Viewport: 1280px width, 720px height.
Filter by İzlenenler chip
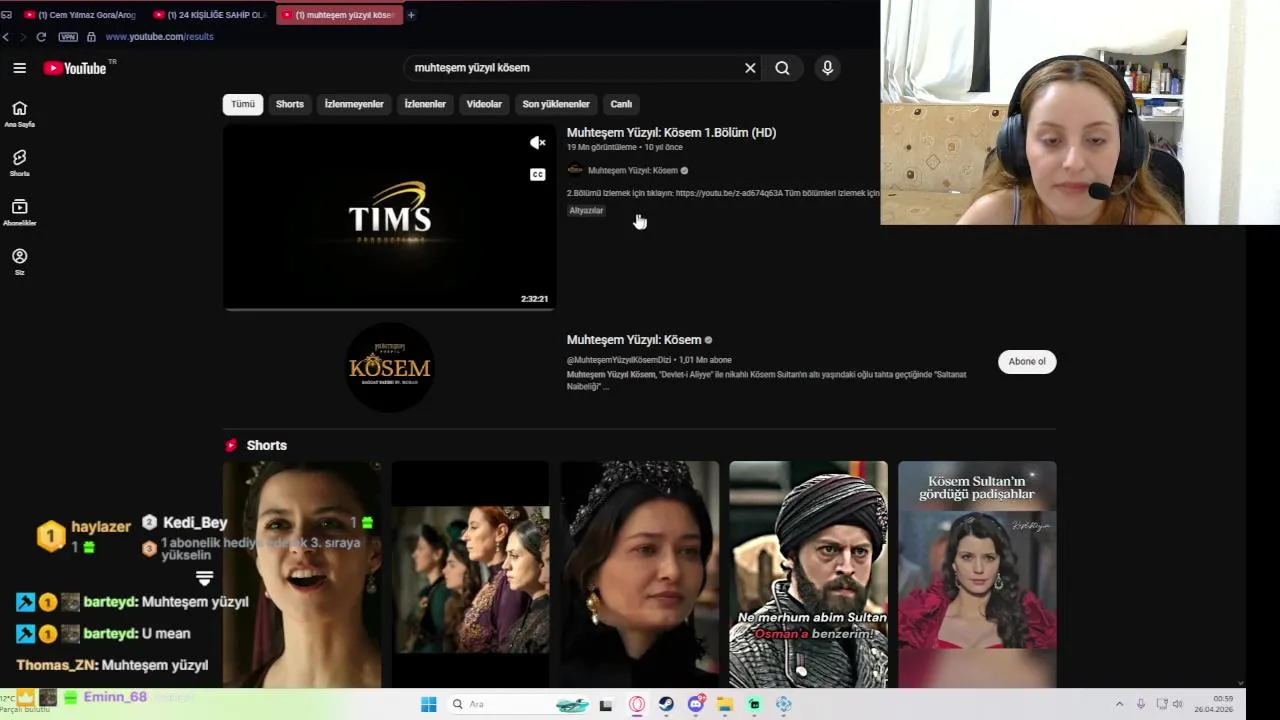click(425, 104)
